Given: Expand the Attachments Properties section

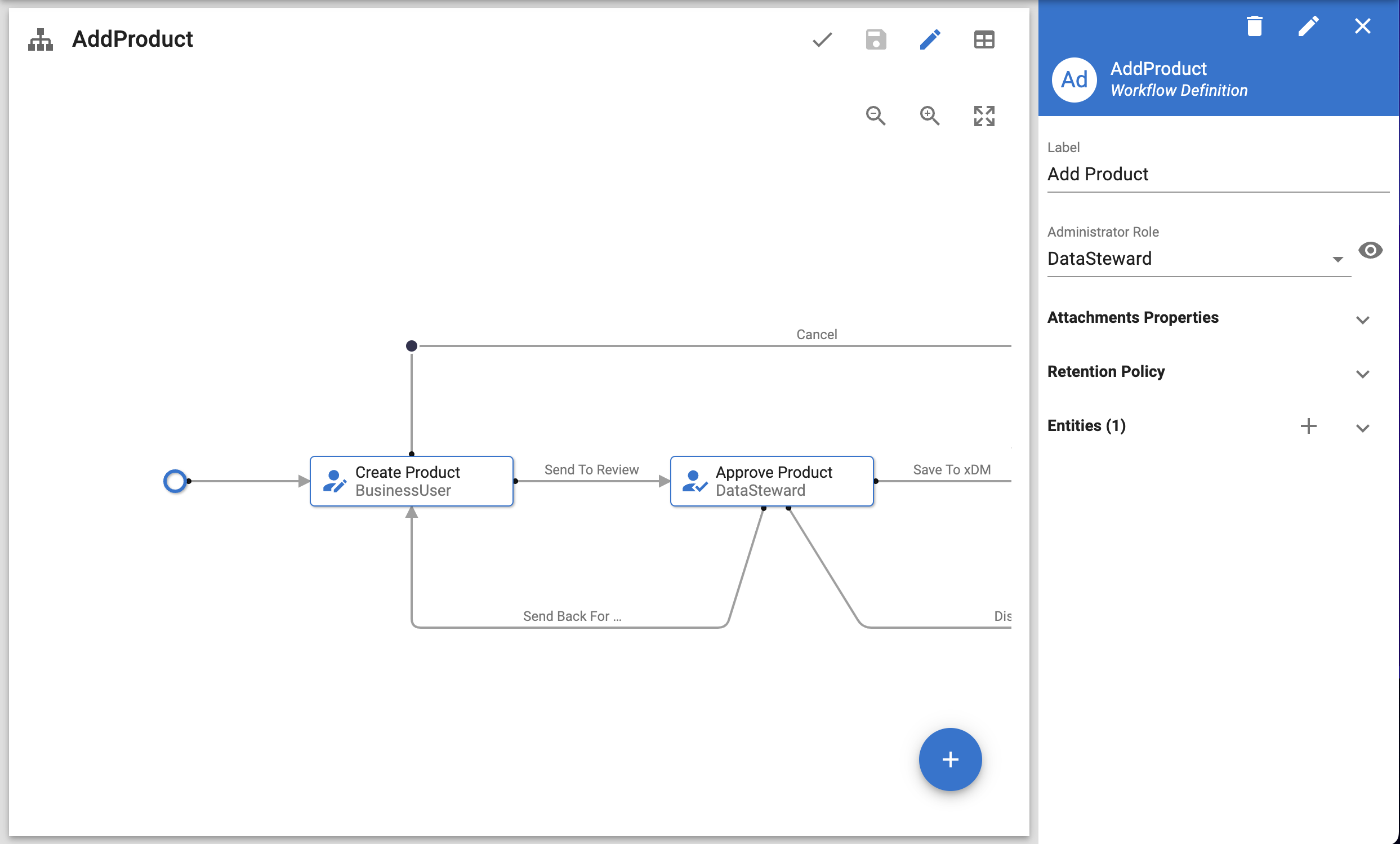Looking at the screenshot, I should [x=1362, y=320].
